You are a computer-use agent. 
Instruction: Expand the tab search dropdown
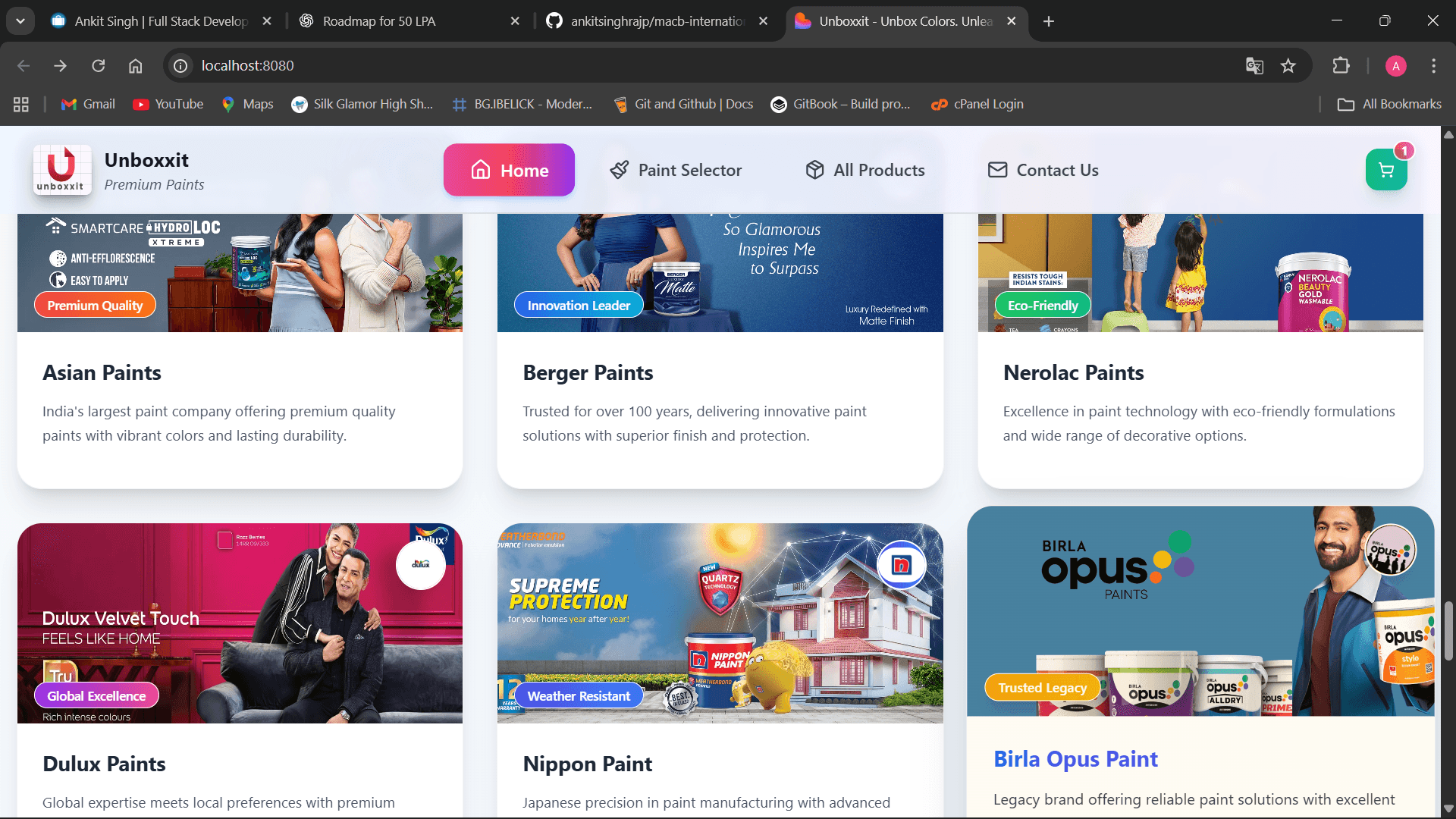pyautogui.click(x=20, y=21)
